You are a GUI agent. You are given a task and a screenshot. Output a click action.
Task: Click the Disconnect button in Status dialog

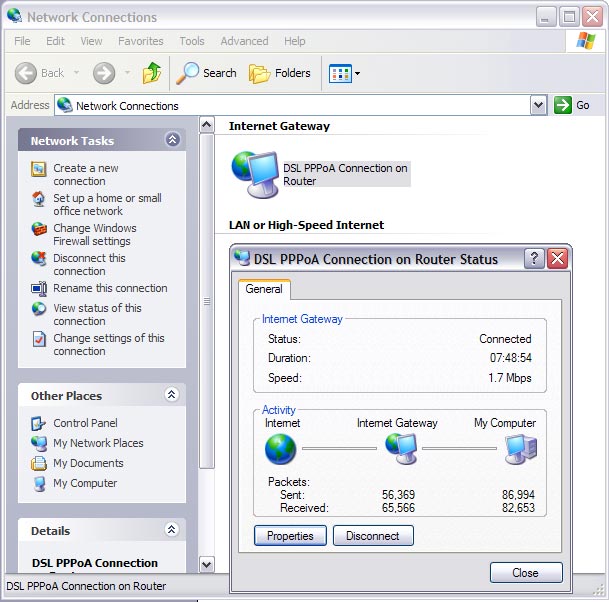point(373,536)
